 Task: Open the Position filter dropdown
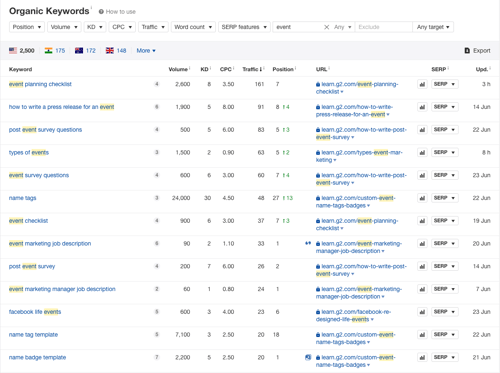[x=27, y=27]
